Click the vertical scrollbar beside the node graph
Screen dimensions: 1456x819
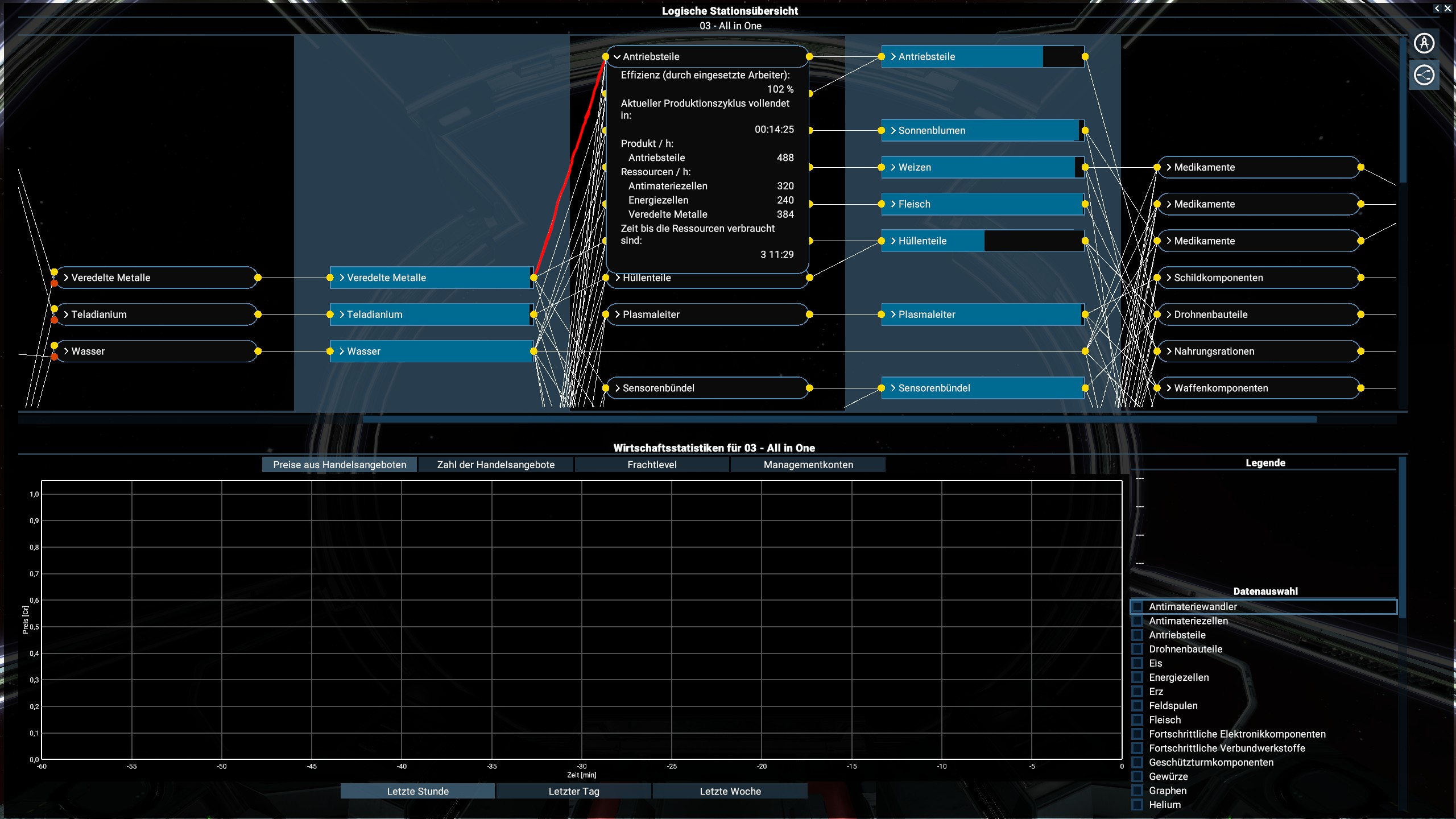(x=1403, y=110)
